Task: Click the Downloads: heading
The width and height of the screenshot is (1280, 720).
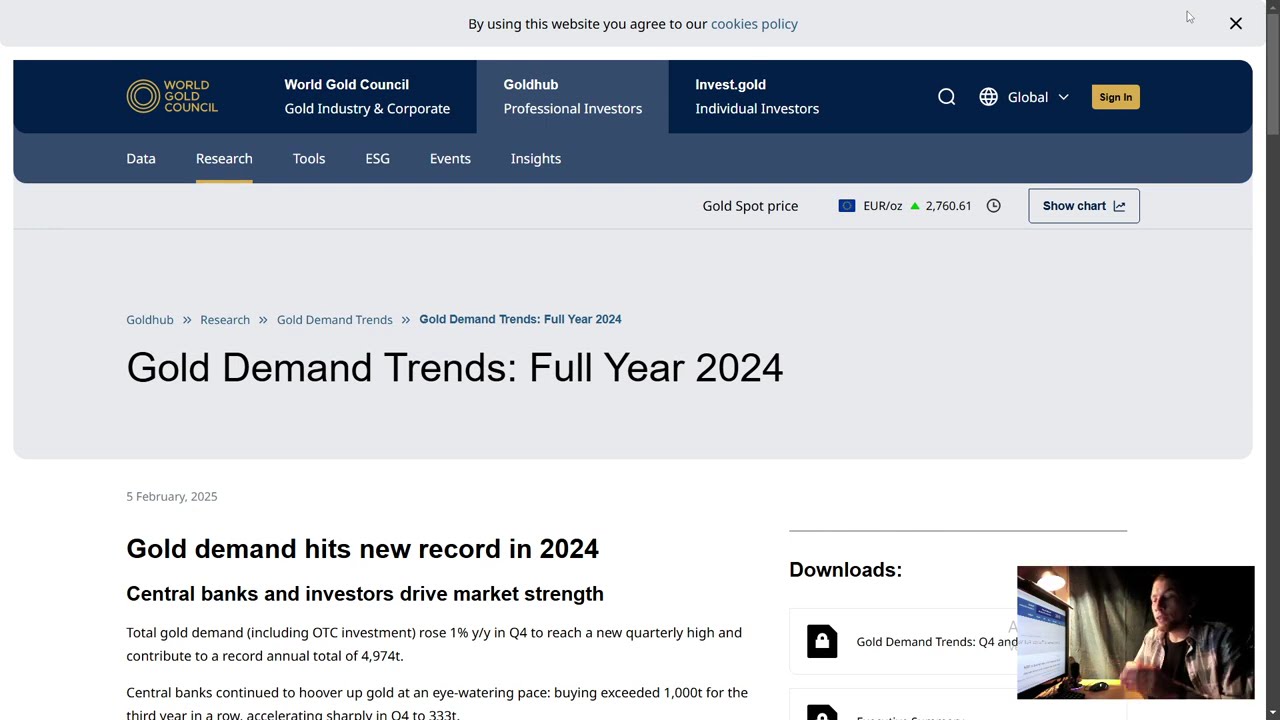Action: (845, 569)
